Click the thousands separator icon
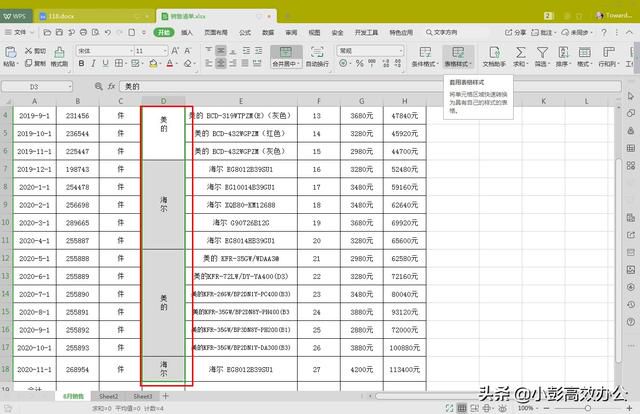 coord(372,63)
